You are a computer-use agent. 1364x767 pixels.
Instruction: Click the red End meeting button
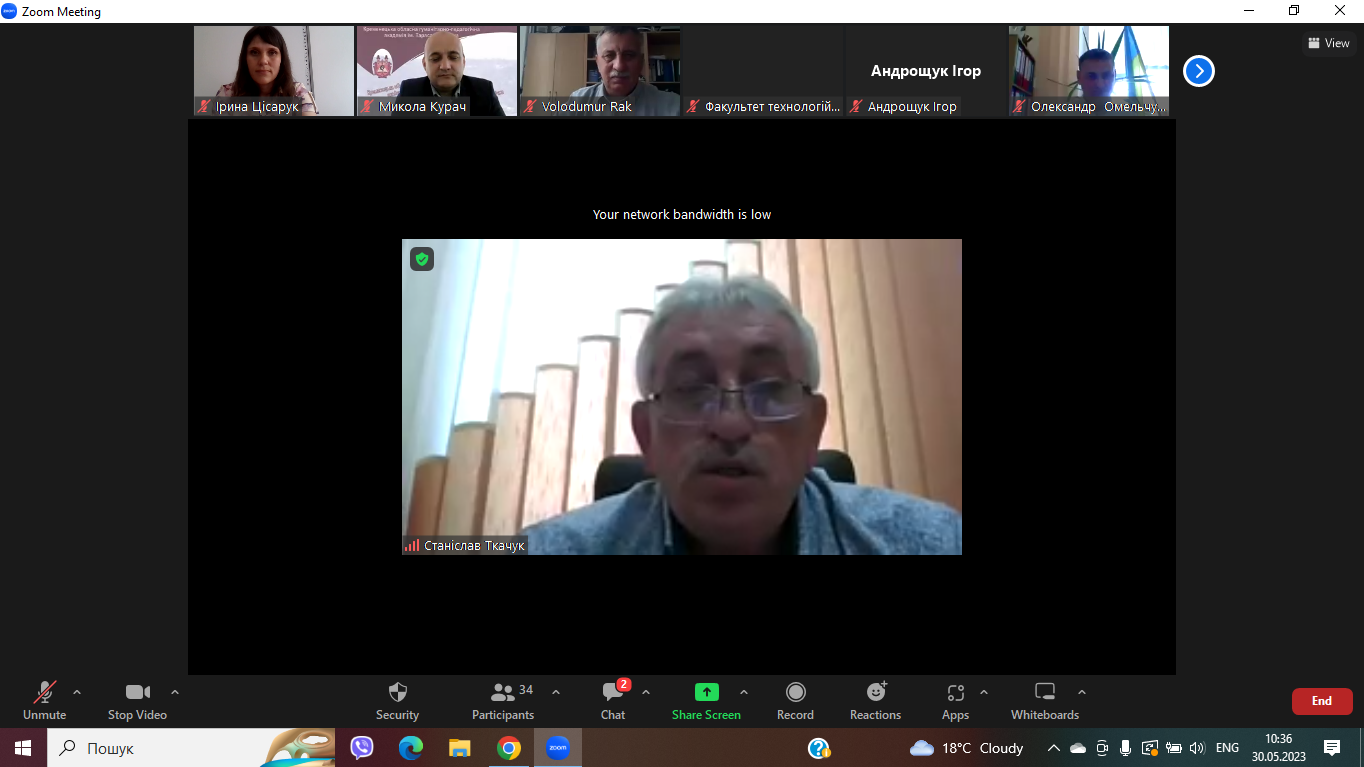(x=1321, y=701)
